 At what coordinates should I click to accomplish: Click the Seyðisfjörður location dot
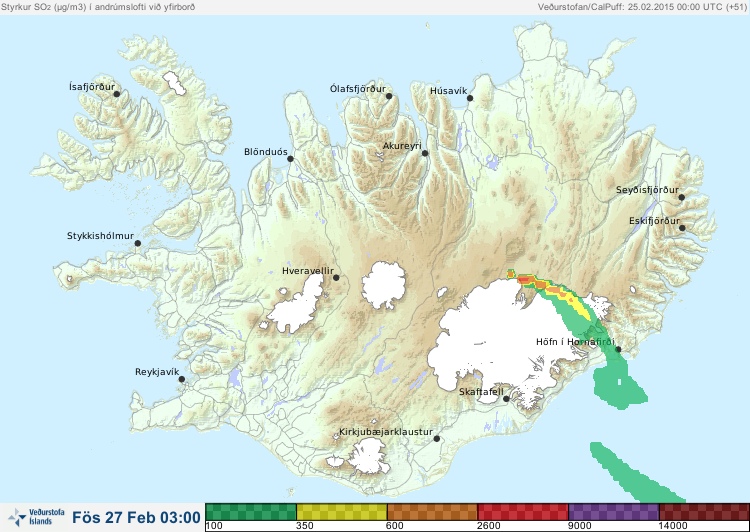(682, 197)
